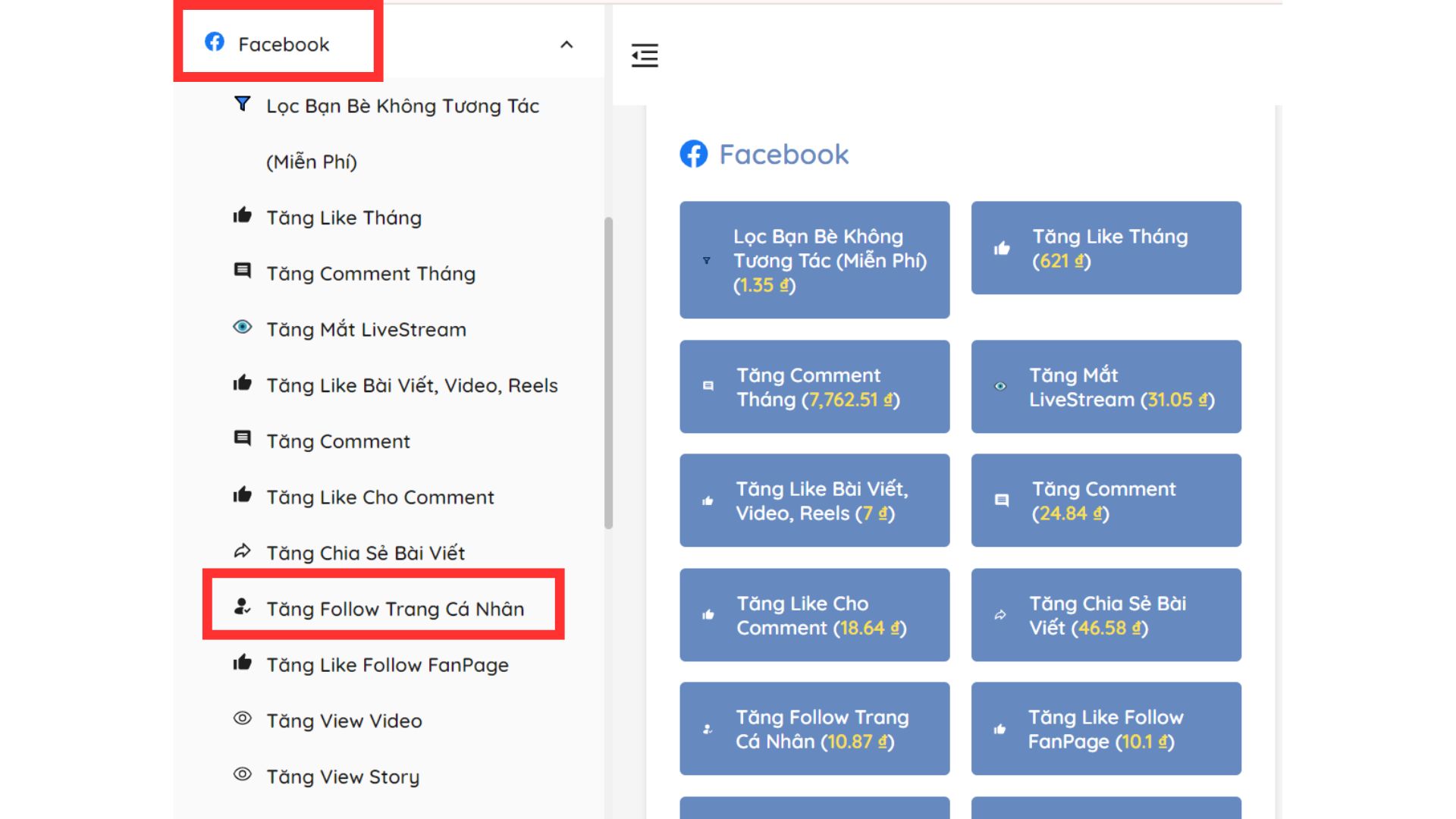Click the Facebook heading text in main panel
1456x819 pixels.
[784, 155]
